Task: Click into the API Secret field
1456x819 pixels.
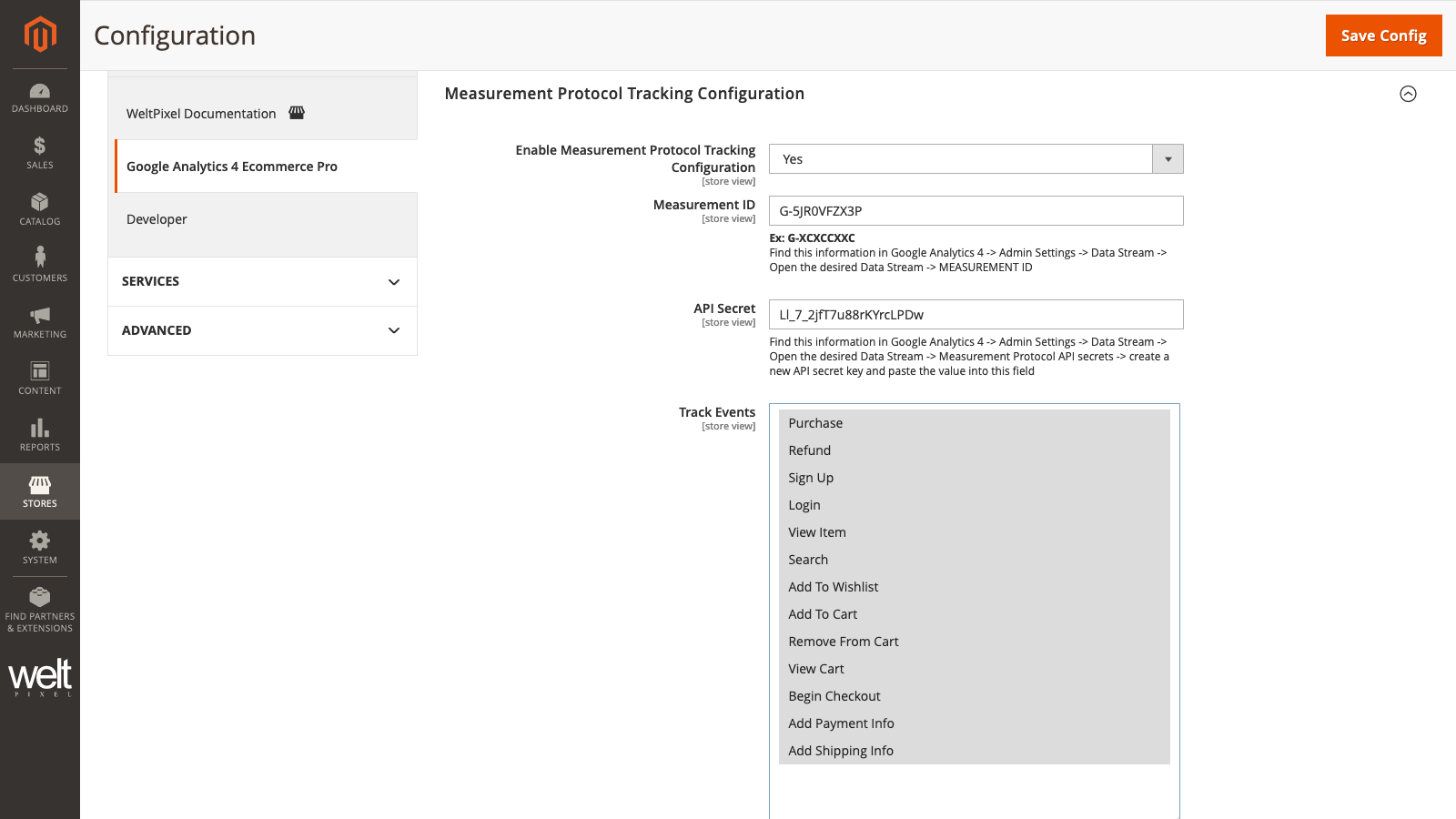Action: pos(976,315)
